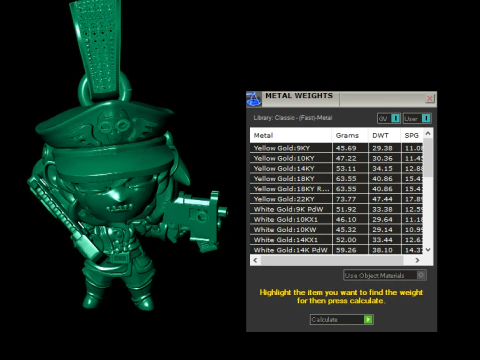Click the vertical scrollbar thumb
Image resolution: width=480 pixels, height=360 pixels.
[x=428, y=158]
